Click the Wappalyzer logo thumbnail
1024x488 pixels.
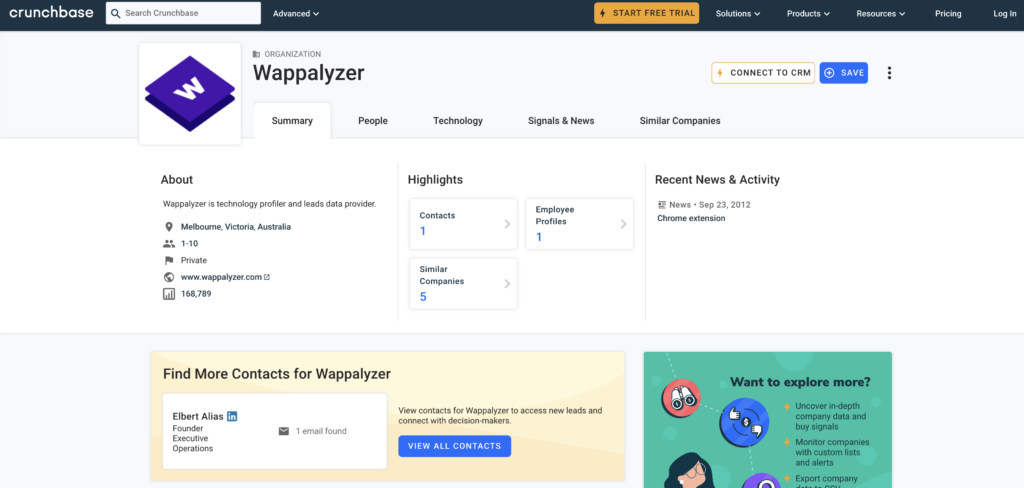190,93
